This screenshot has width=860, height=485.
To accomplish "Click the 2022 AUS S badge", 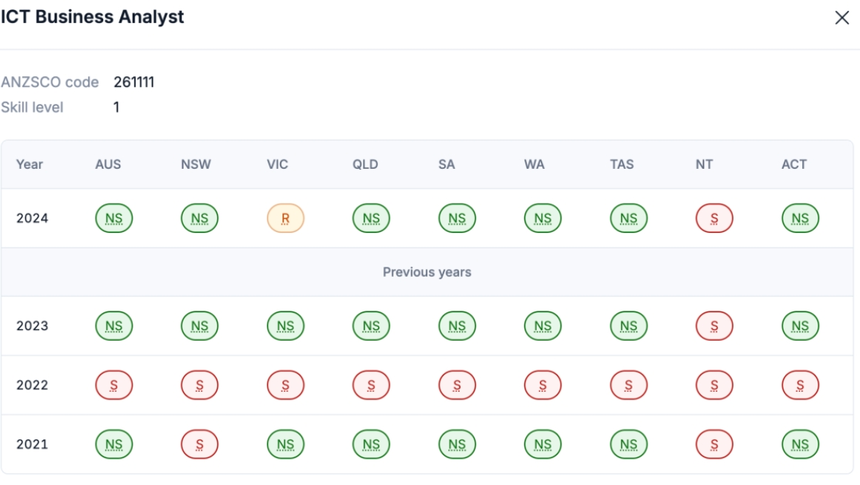I will 114,385.
